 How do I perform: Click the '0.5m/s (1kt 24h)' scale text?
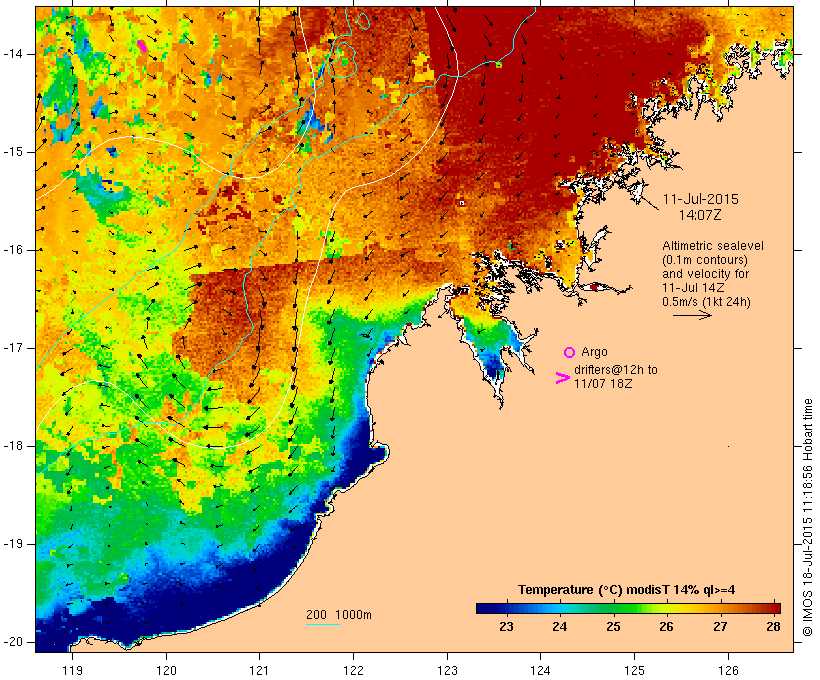click(x=707, y=302)
